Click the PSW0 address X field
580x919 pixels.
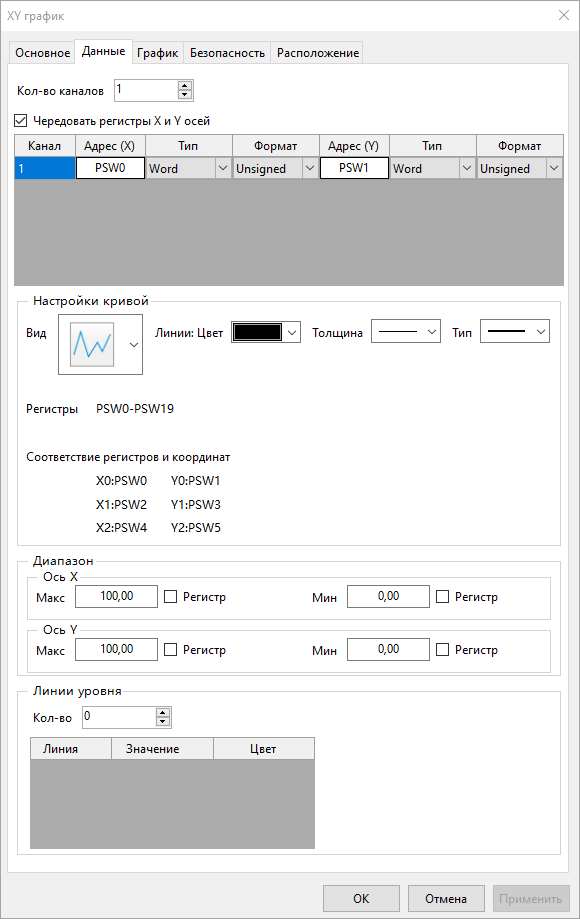tap(110, 168)
